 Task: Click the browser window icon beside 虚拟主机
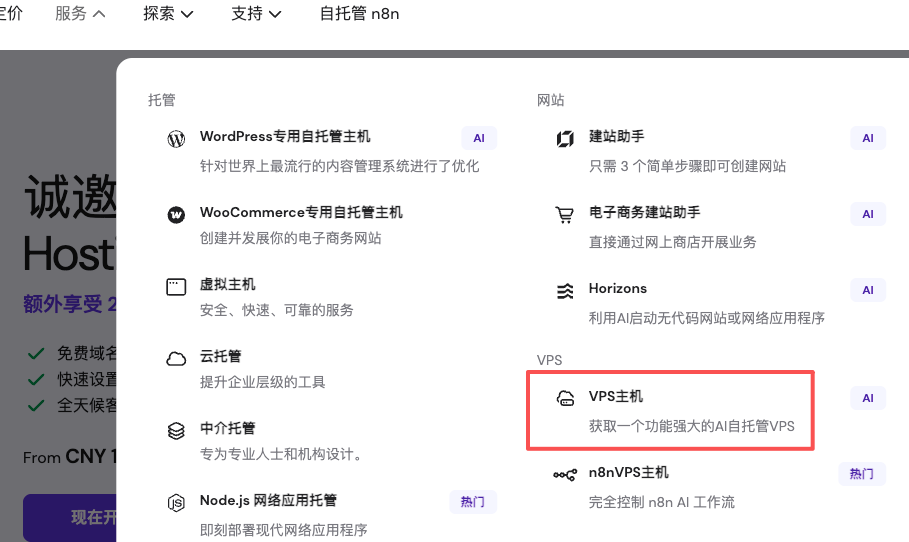(x=176, y=287)
